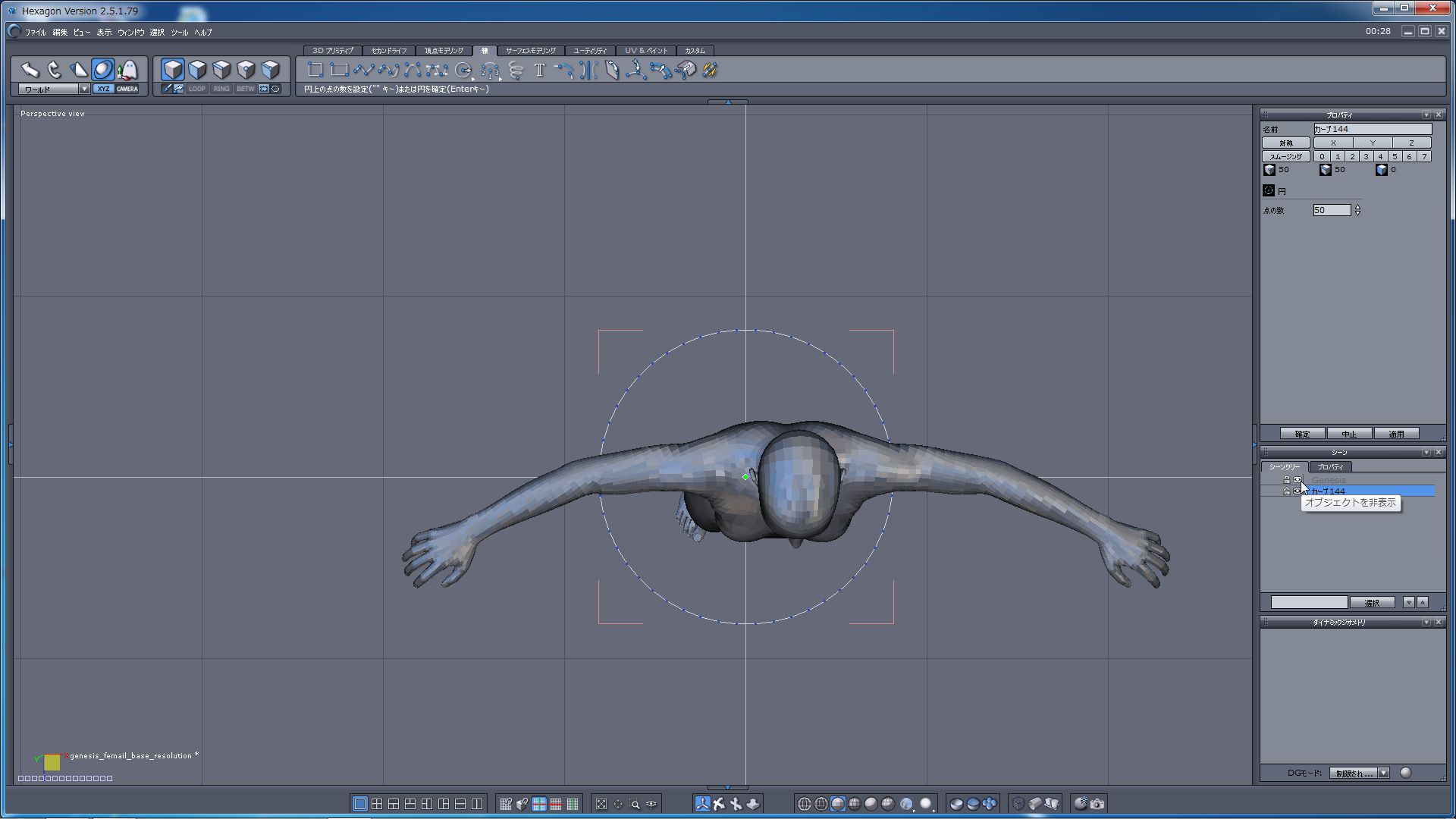This screenshot has height=819, width=1456.
Task: Choose the select faces mode cube
Action: [197, 70]
